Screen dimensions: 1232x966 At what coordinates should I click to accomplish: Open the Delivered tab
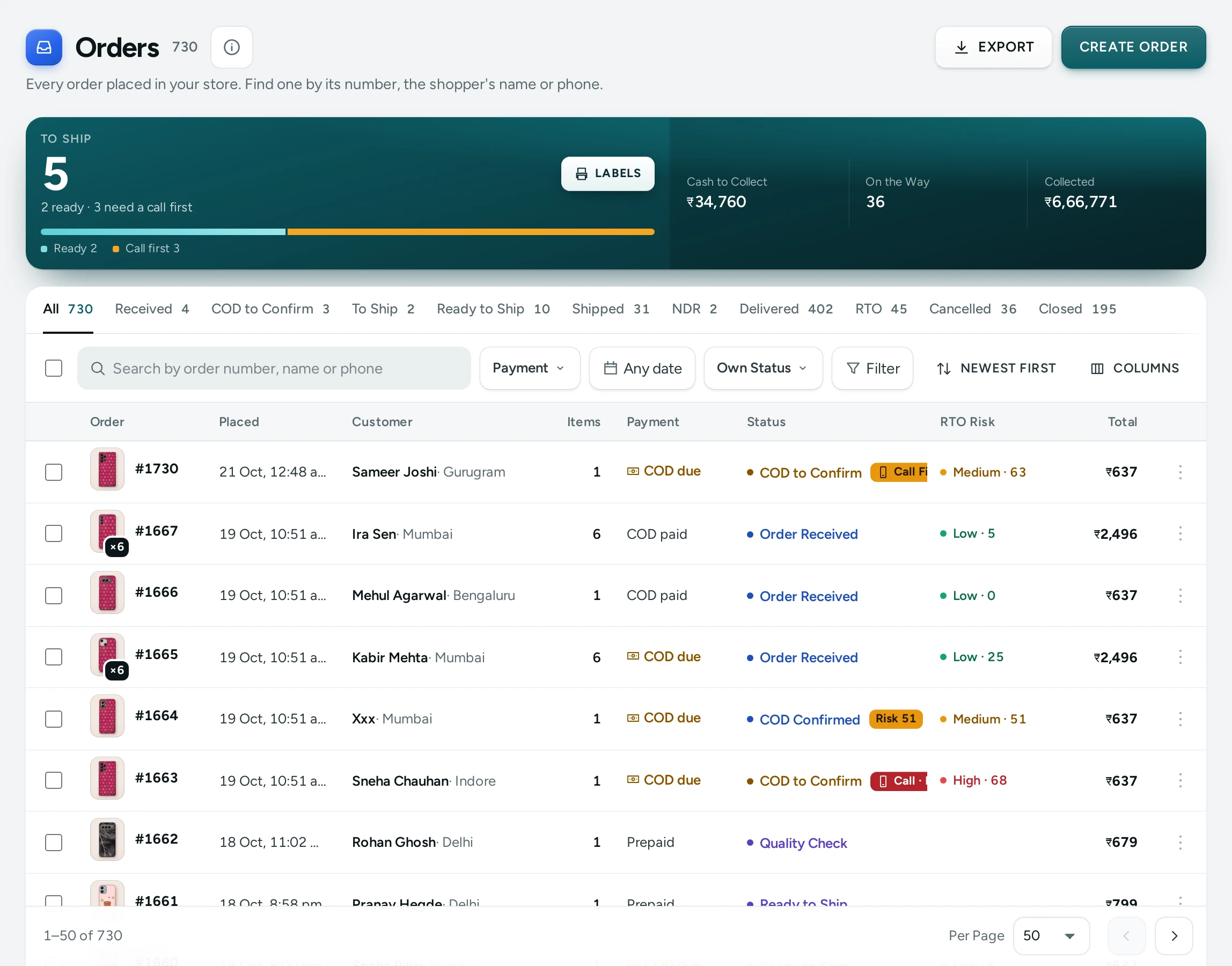(786, 309)
